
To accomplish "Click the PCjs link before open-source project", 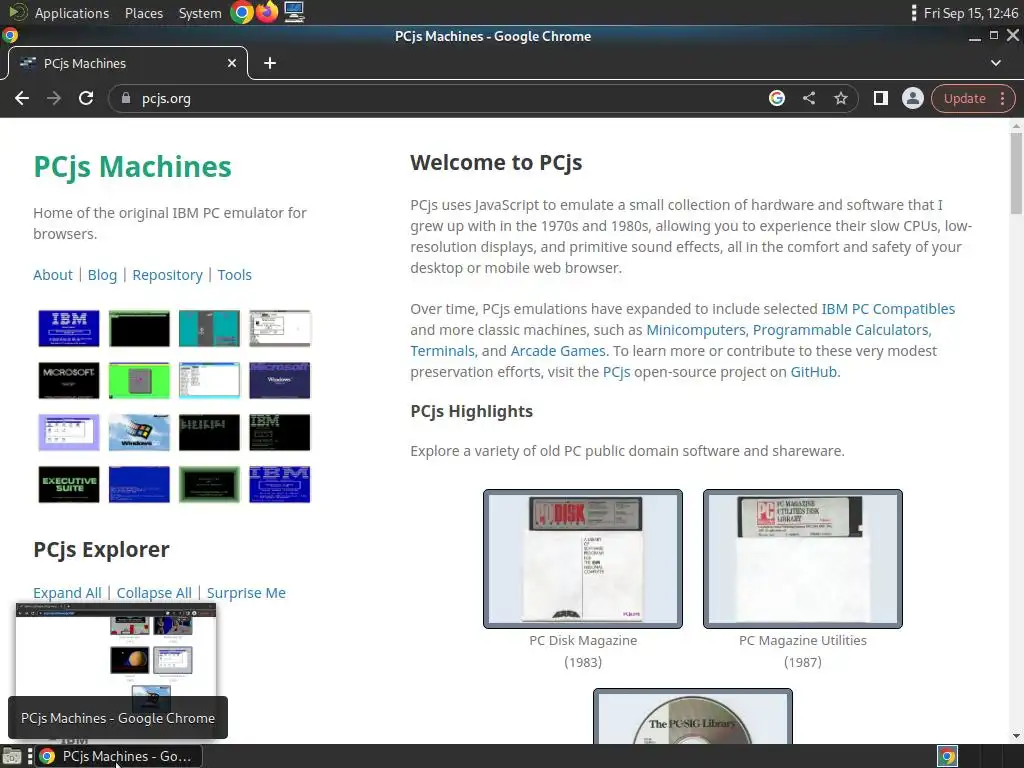I will (616, 372).
